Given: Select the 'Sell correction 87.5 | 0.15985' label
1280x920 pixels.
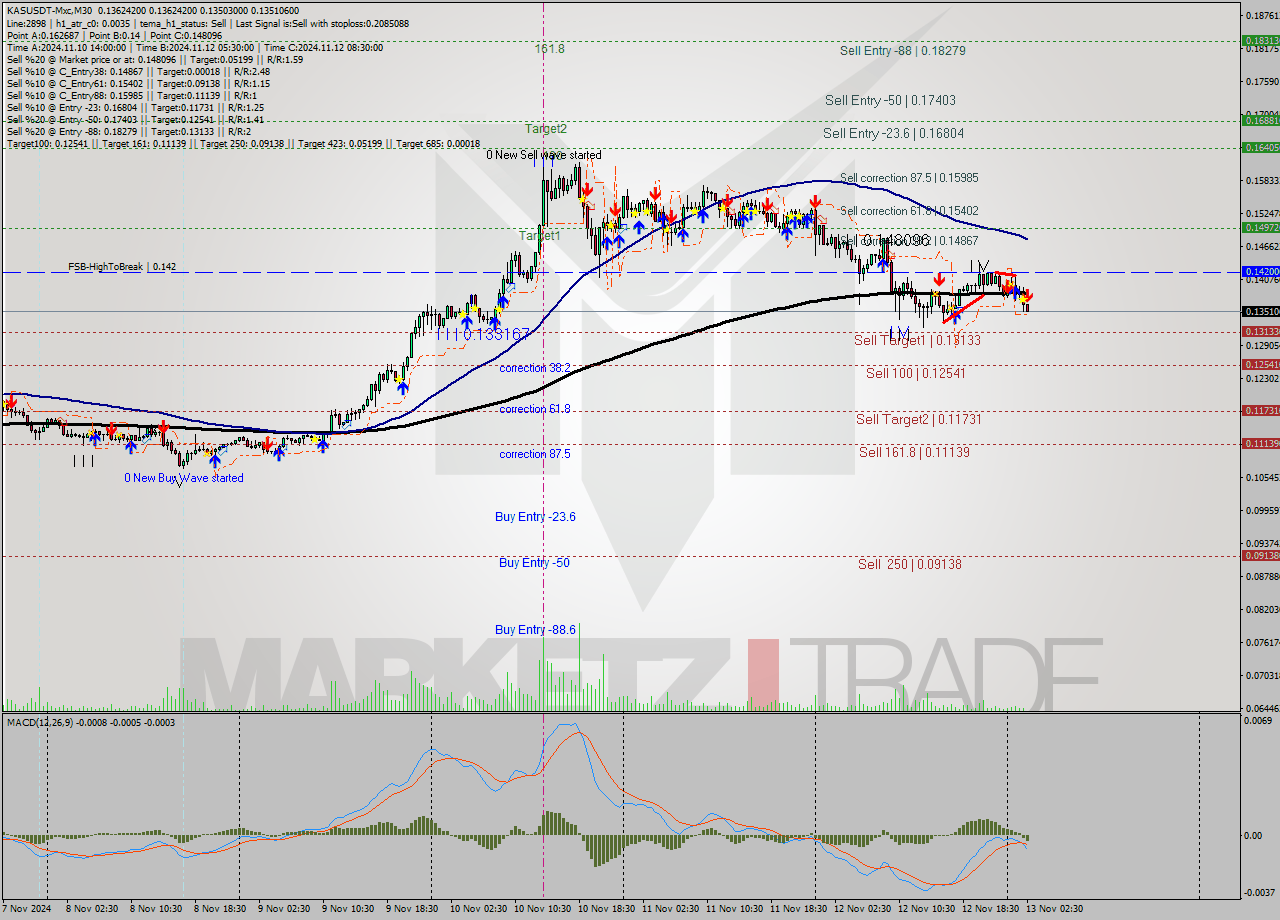Looking at the screenshot, I should pos(909,178).
